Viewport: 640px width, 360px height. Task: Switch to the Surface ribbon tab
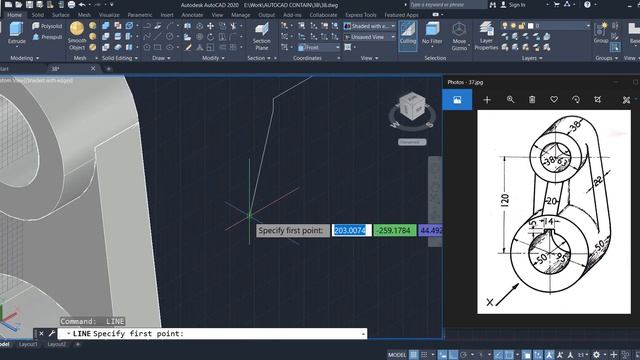click(x=60, y=15)
